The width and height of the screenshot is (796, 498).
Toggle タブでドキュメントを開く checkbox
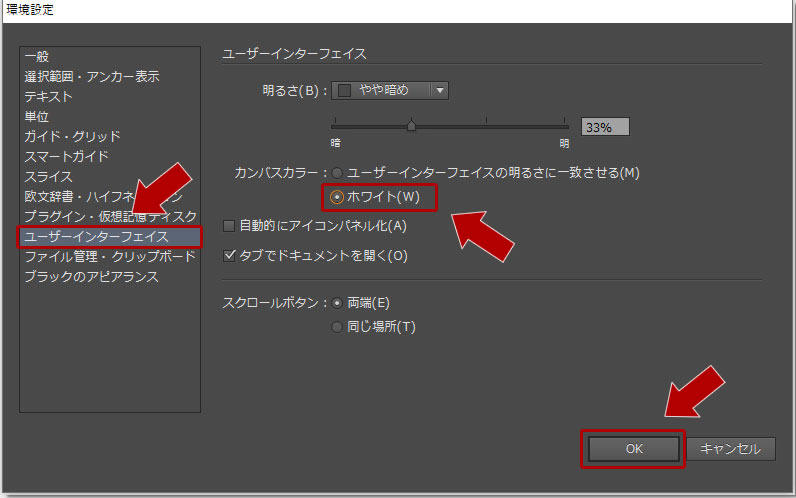pyautogui.click(x=229, y=255)
